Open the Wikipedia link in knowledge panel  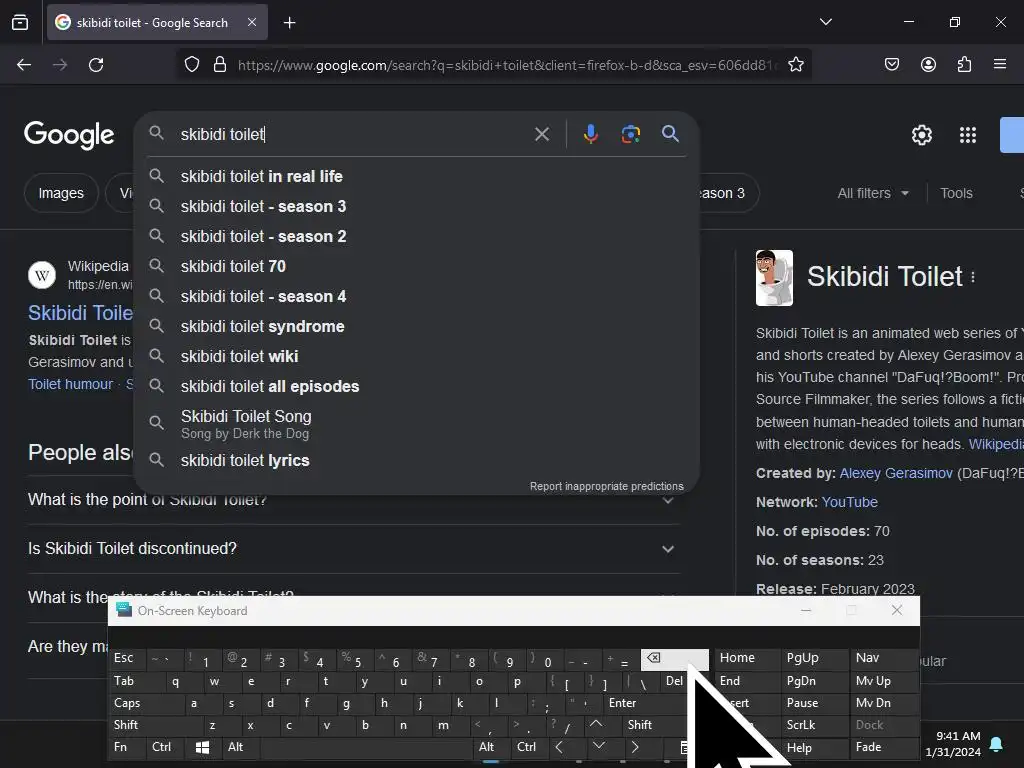996,444
